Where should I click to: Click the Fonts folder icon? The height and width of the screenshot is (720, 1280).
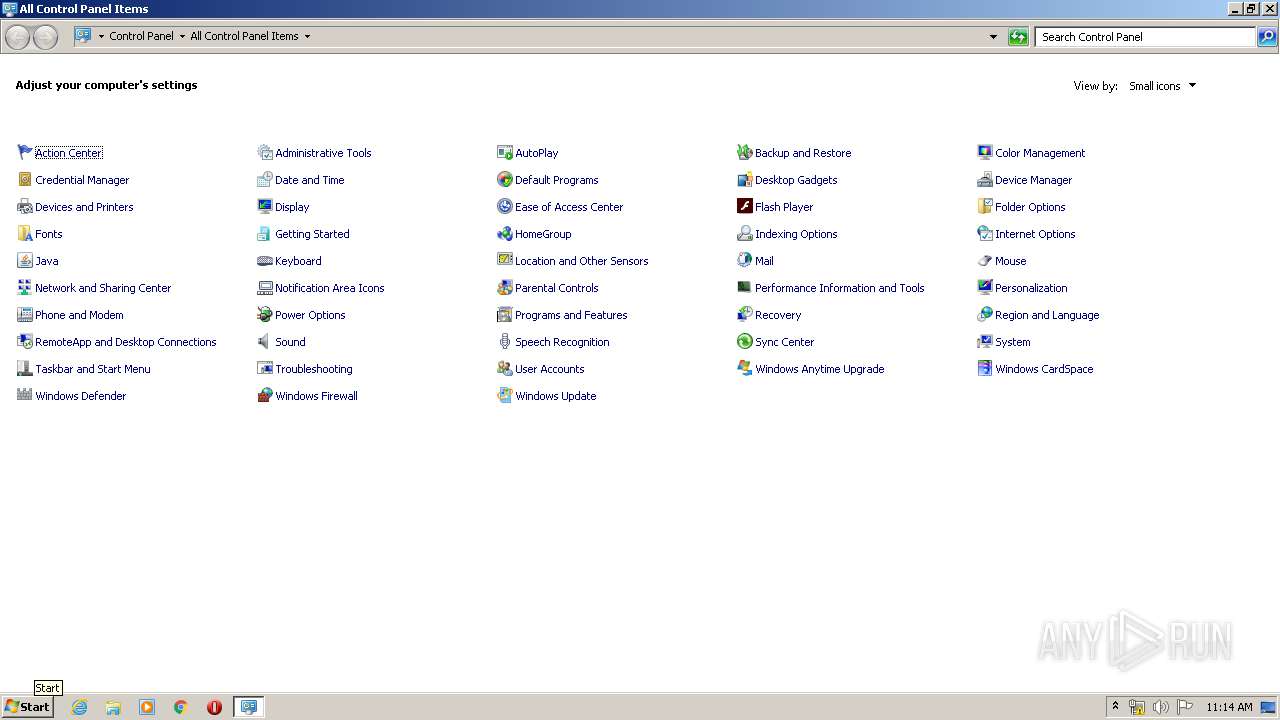[25, 234]
